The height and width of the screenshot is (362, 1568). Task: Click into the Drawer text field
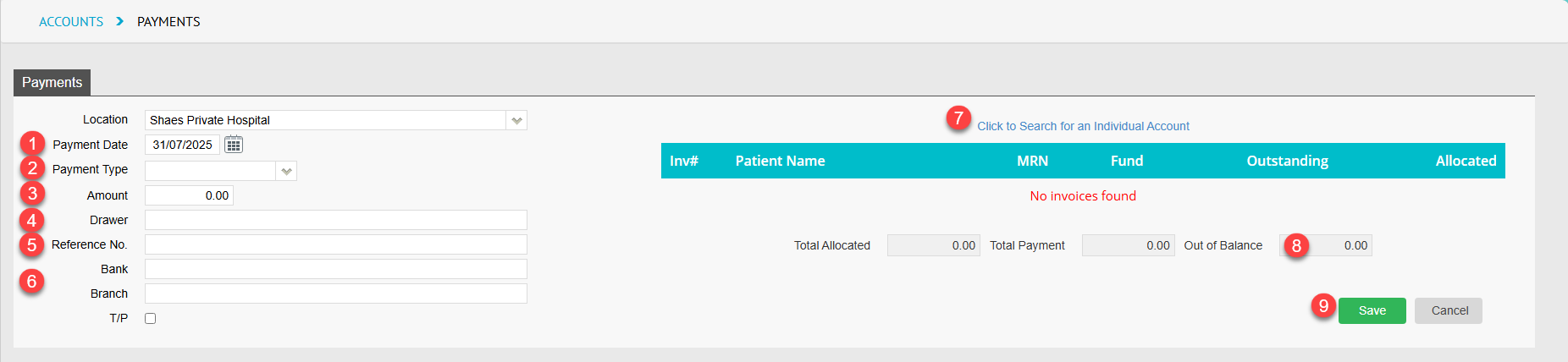[336, 220]
